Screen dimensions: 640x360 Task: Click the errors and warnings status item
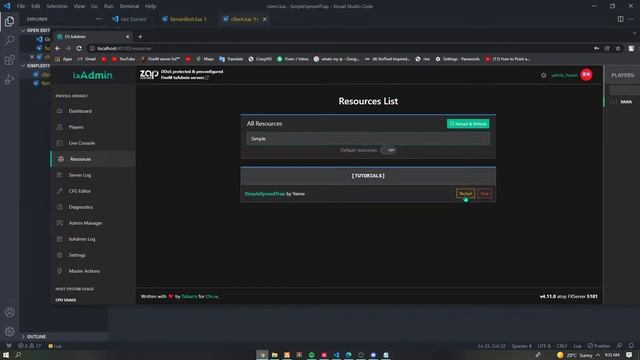point(29,346)
